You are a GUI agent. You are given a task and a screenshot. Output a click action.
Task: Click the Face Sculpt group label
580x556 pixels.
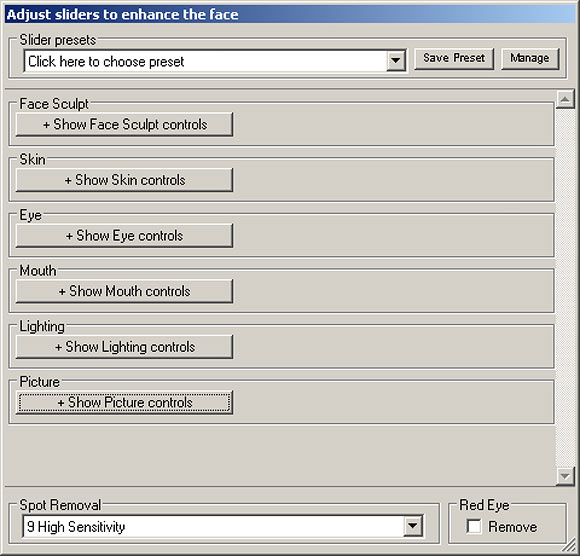(x=54, y=104)
